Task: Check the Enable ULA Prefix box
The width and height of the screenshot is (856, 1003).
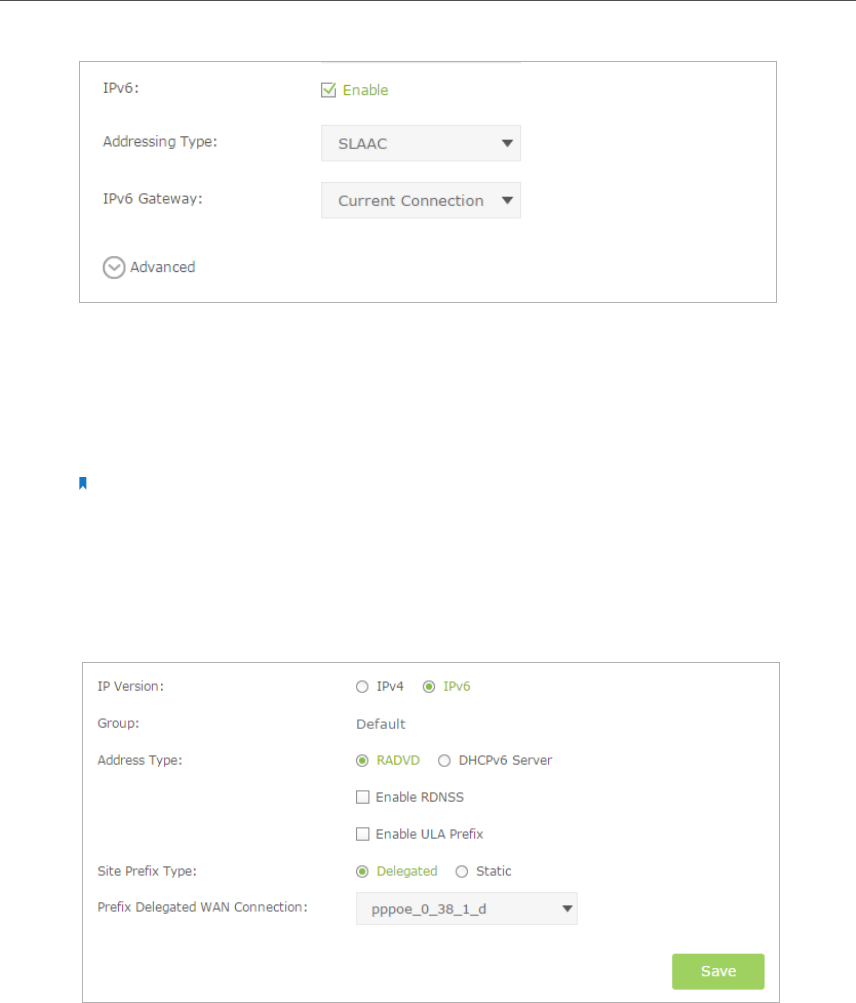Action: [x=363, y=834]
